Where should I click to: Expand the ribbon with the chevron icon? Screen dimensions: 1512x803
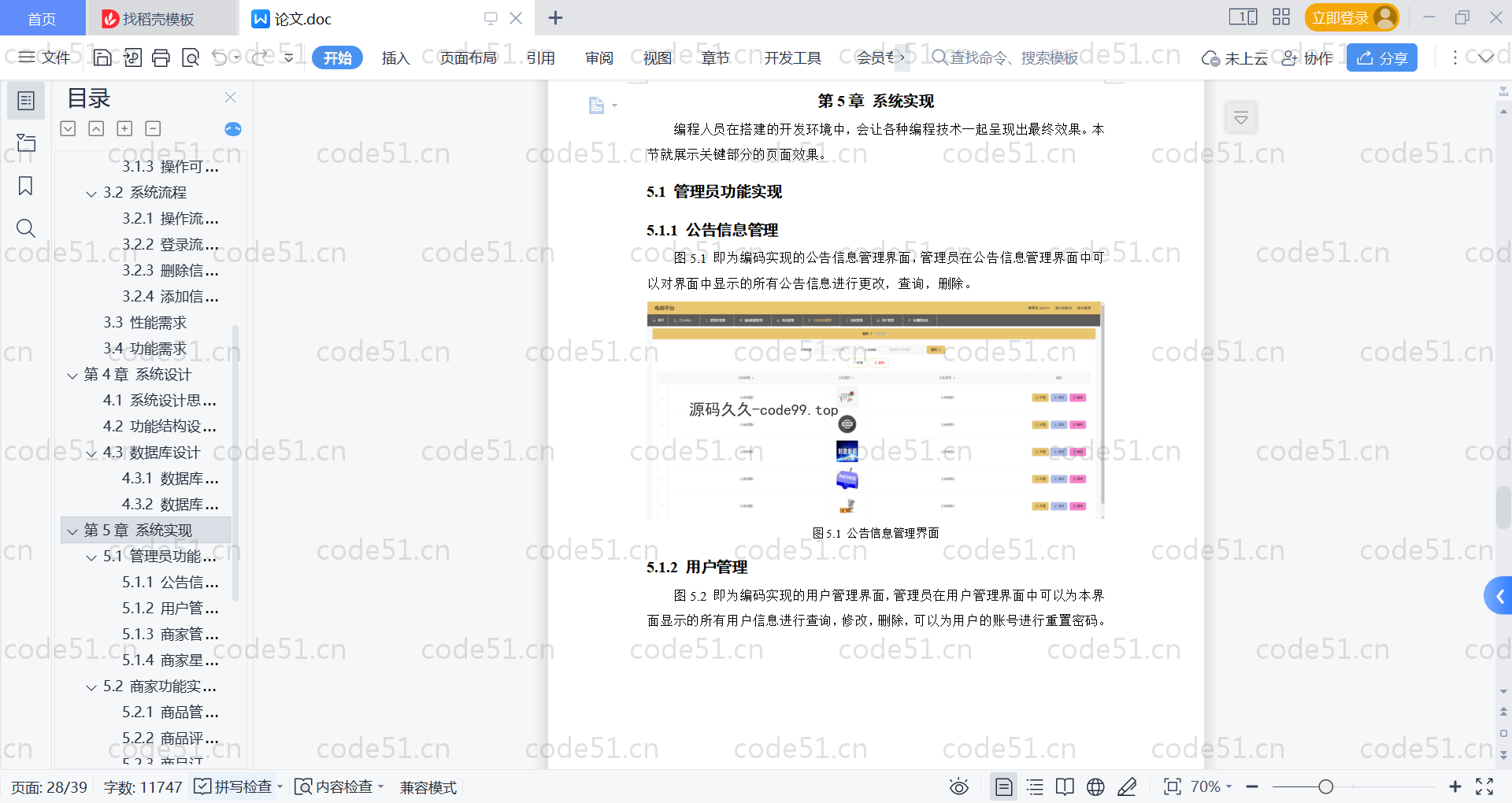click(x=1486, y=57)
